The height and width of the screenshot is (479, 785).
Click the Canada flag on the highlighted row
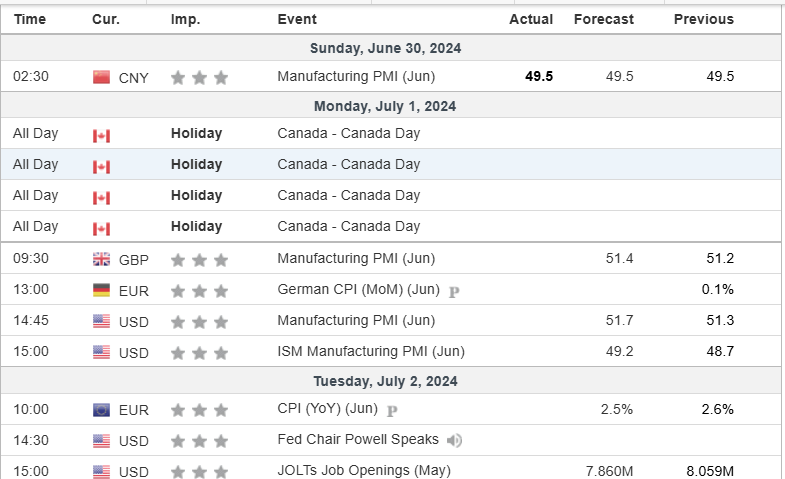(x=101, y=165)
